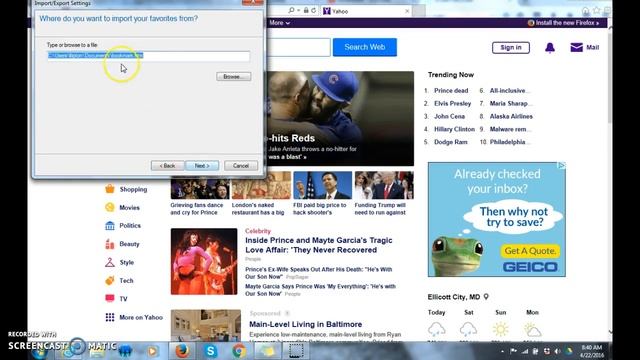Viewport: 640px width, 360px height.
Task: Close the Yahoo tab
Action: (407, 11)
